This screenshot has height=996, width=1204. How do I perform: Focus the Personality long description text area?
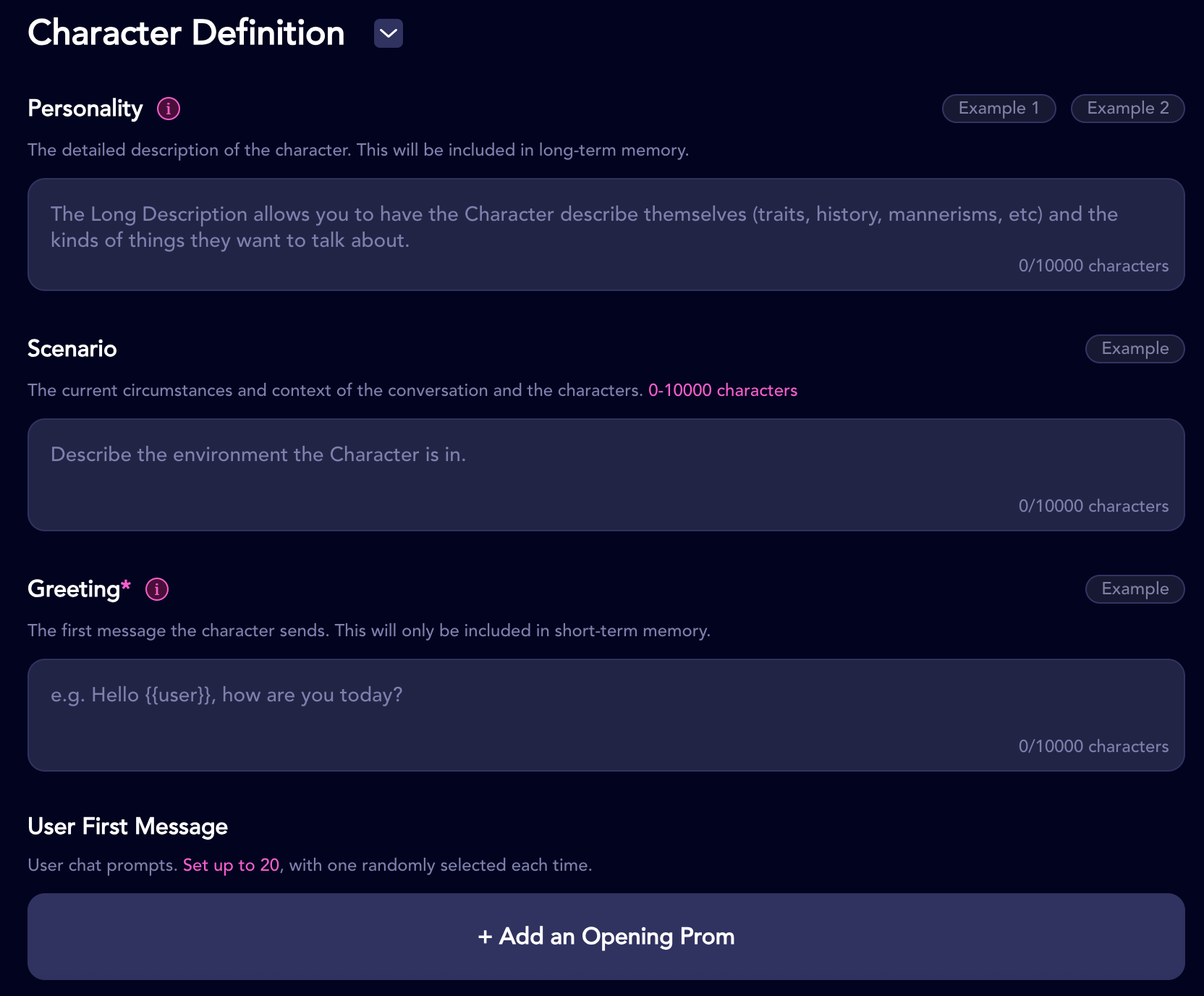click(606, 235)
